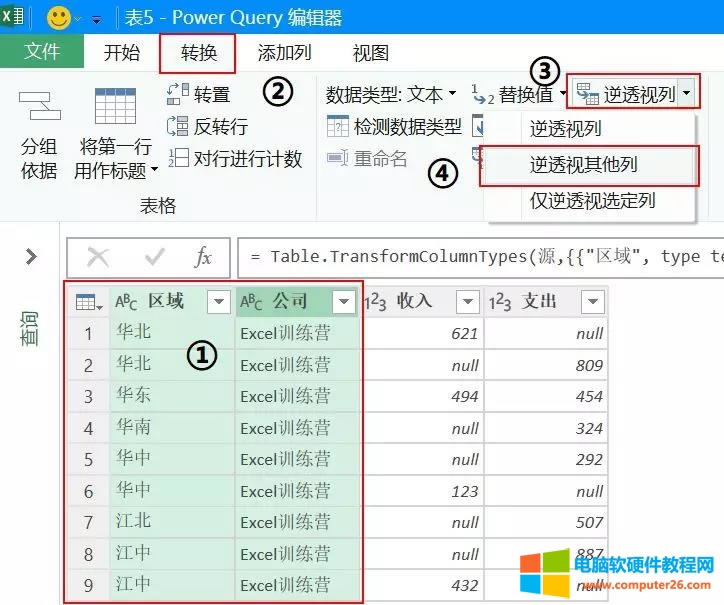This screenshot has width=724, height=605.
Task: Click the formula bar confirm checkmark icon
Action: (155, 257)
